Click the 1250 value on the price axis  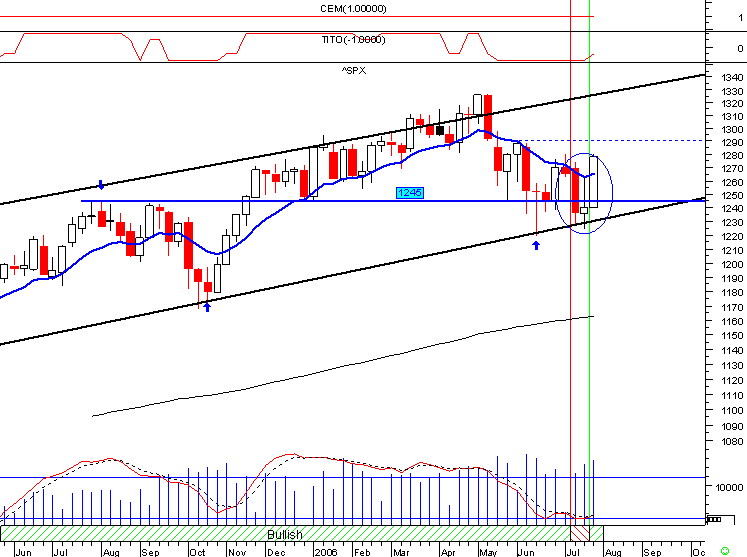(x=732, y=195)
